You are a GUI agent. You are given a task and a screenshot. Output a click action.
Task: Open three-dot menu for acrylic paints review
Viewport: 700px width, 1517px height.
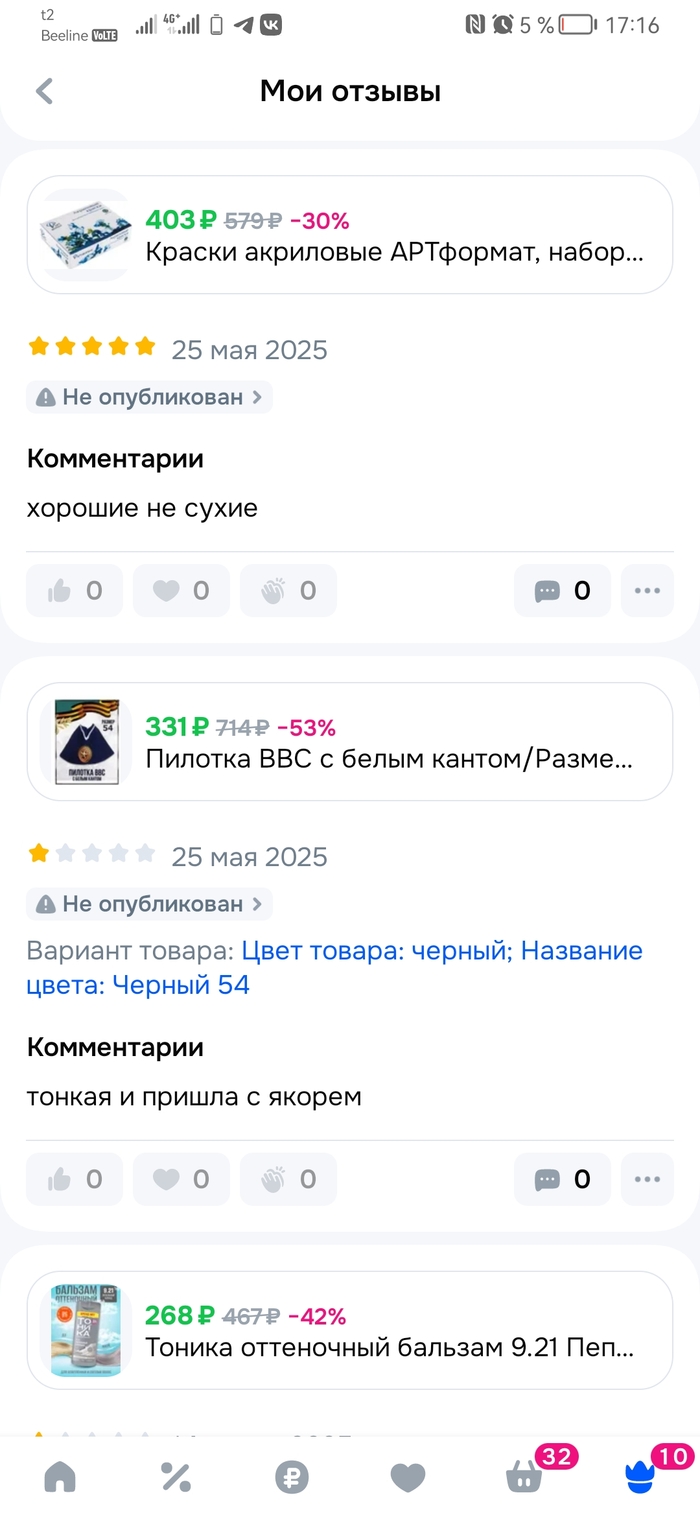click(647, 591)
